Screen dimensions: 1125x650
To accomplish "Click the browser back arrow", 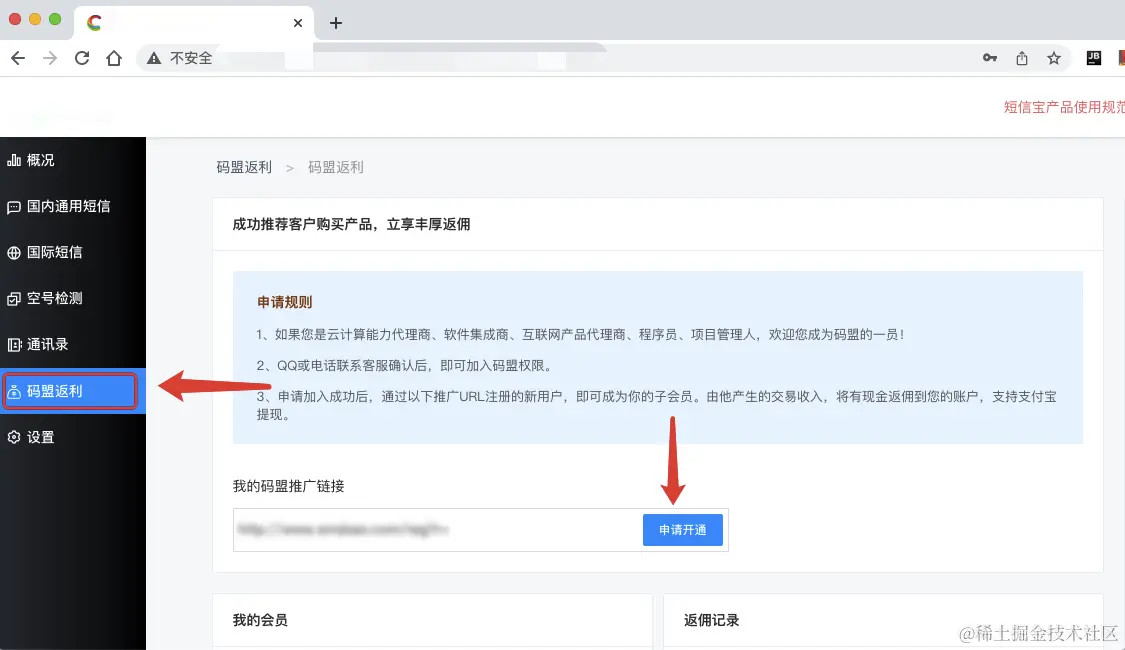I will pyautogui.click(x=17, y=58).
